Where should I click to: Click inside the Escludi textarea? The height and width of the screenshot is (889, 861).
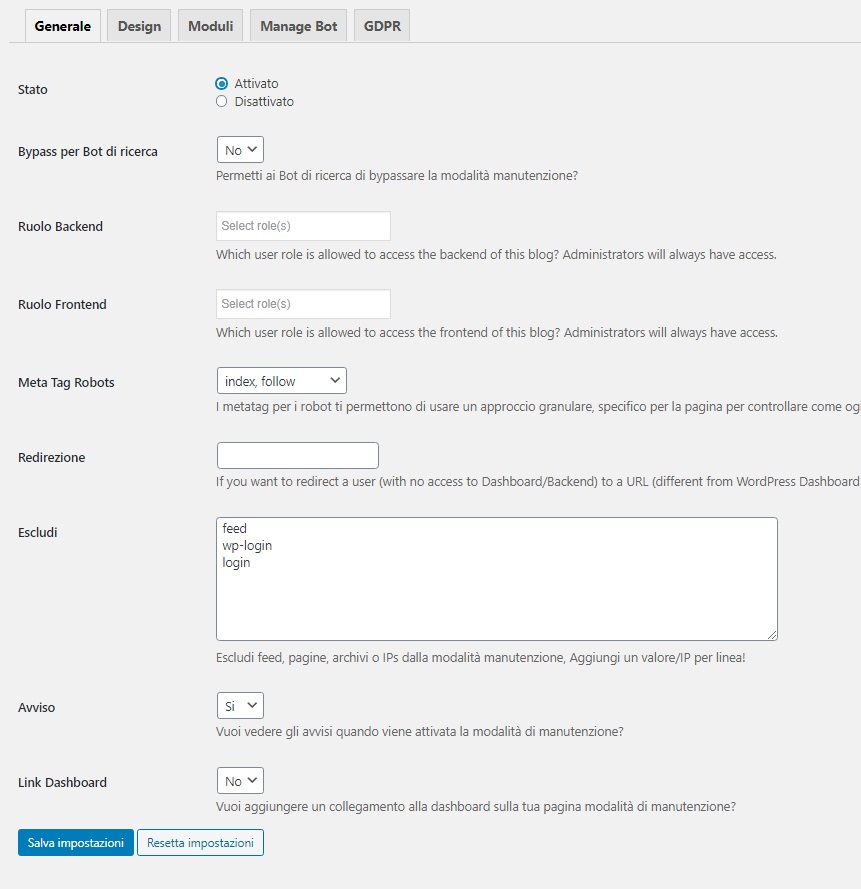[x=497, y=579]
